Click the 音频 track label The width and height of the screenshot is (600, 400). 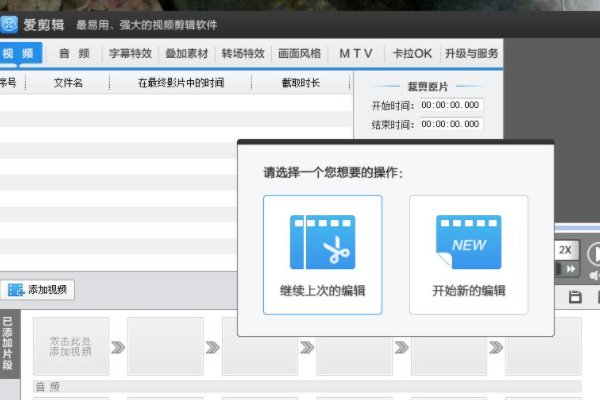[x=47, y=387]
